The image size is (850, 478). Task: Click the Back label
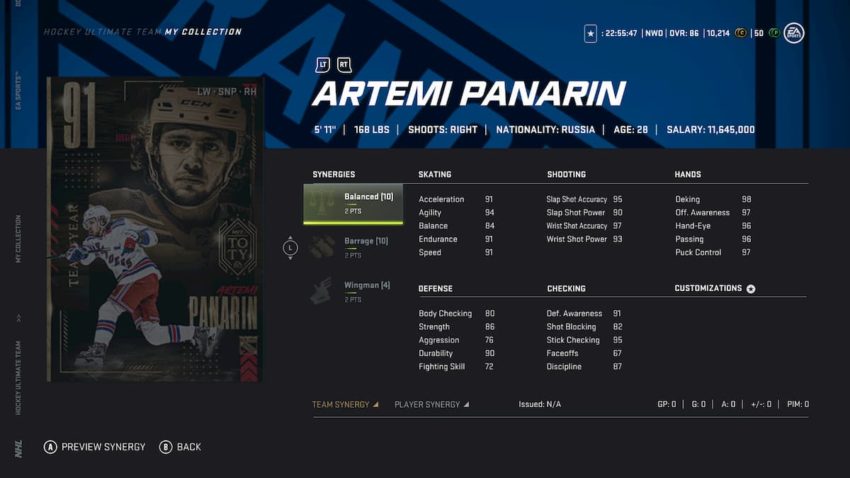coord(189,447)
